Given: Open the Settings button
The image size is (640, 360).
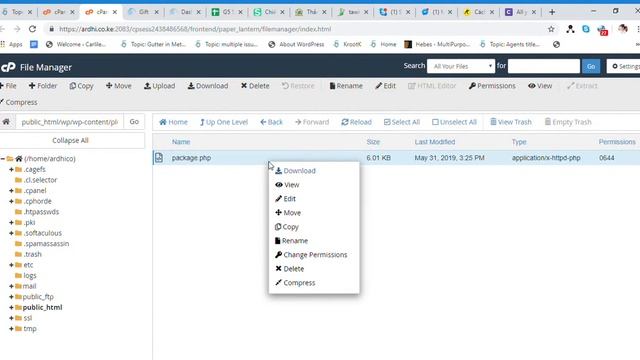Looking at the screenshot, I should tap(624, 66).
